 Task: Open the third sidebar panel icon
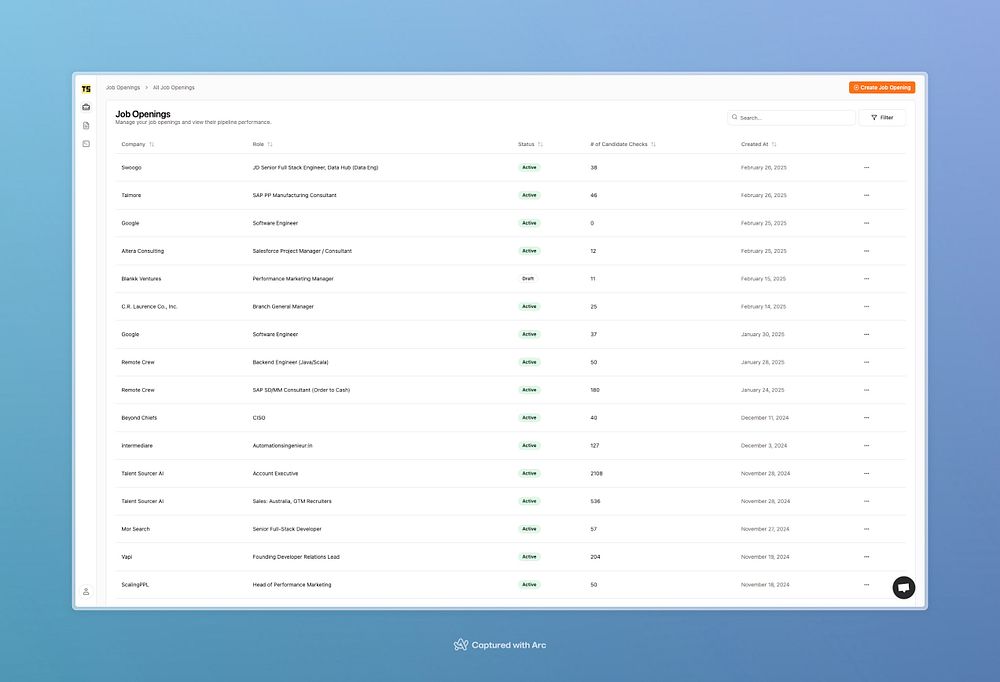86,144
